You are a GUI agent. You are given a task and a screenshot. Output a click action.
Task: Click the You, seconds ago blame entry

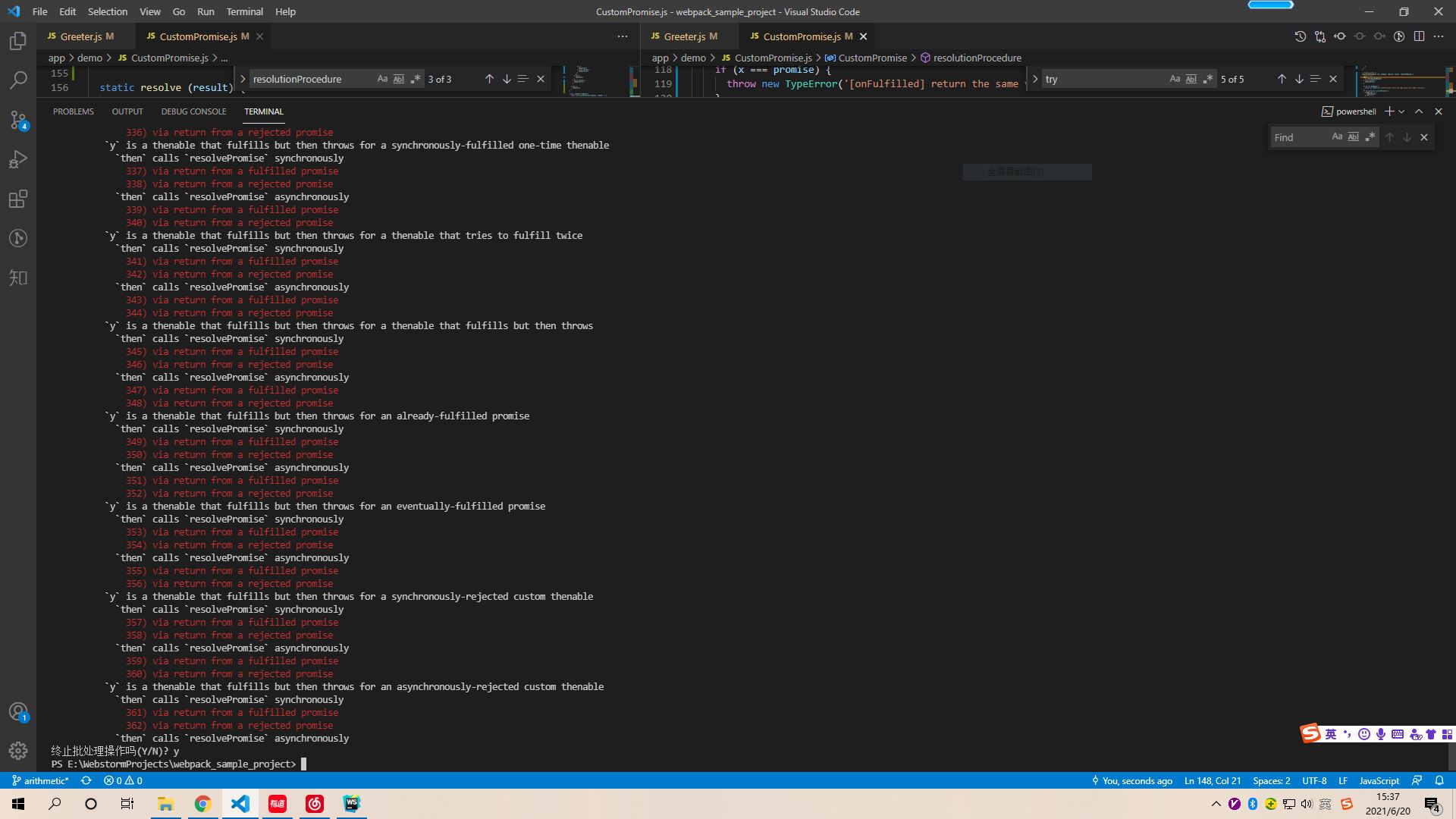pyautogui.click(x=1131, y=780)
